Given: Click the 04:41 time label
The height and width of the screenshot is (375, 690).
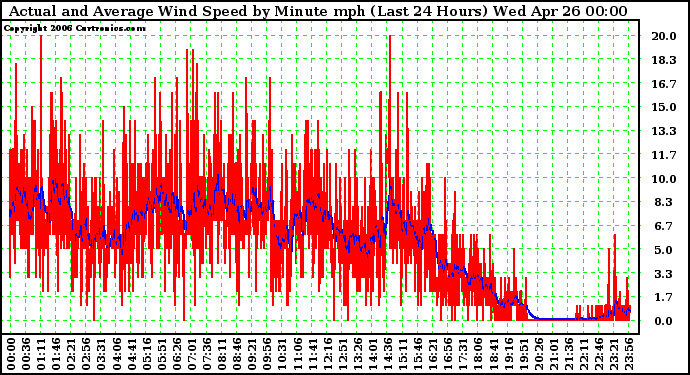Looking at the screenshot, I should (x=131, y=354).
